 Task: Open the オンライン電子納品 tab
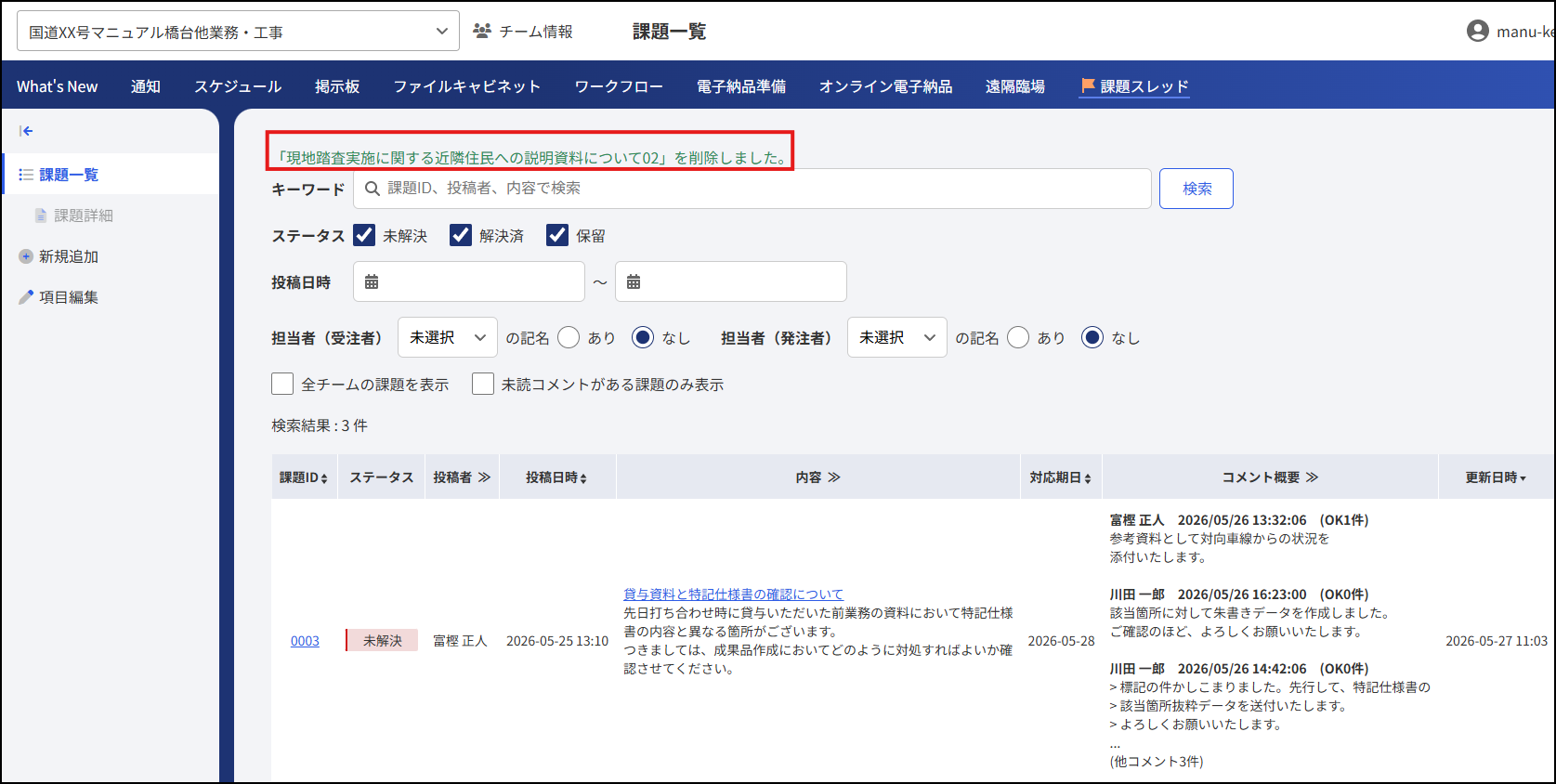[885, 86]
